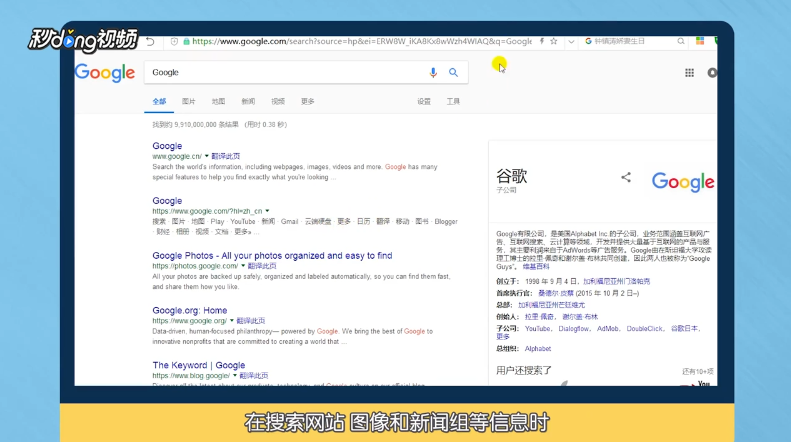Image resolution: width=791 pixels, height=442 pixels.
Task: Expand arrow next to google.com/?hl=zh_cn URL
Action: (x=267, y=211)
